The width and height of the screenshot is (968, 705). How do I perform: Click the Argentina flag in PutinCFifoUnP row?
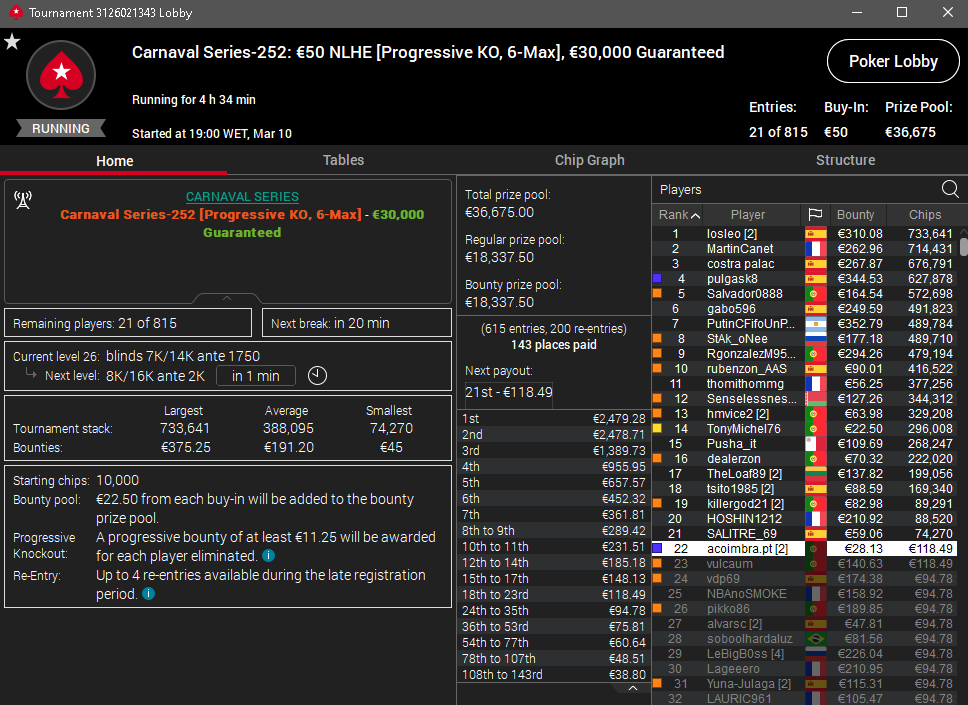point(816,324)
